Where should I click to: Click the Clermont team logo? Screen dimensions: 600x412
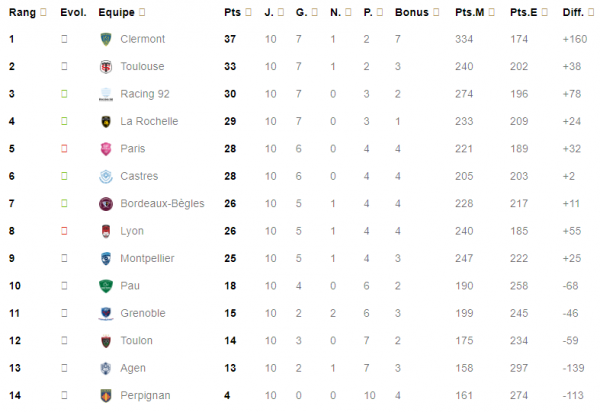tap(106, 39)
